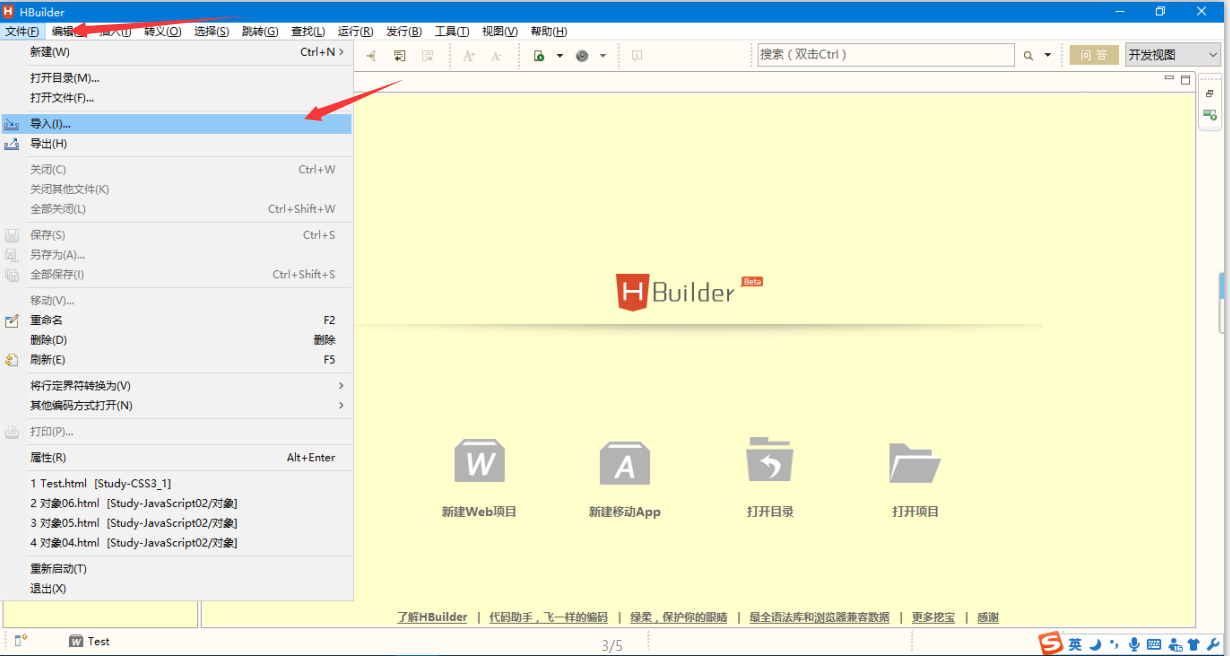Click the search magnifier icon
Screen dimensions: 1230x656
pyautogui.click(x=1028, y=56)
